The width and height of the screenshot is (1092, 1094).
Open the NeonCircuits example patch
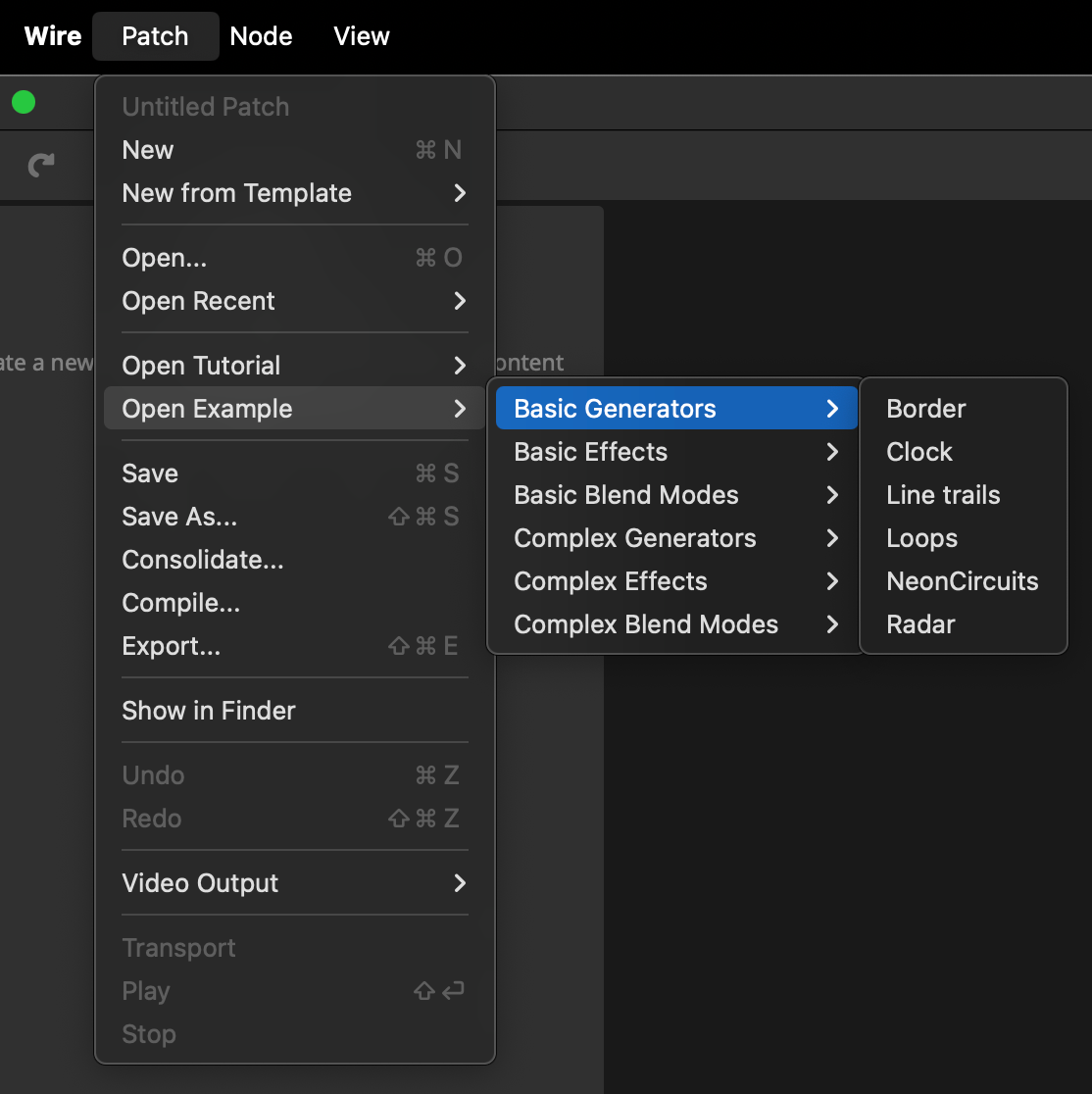click(962, 581)
